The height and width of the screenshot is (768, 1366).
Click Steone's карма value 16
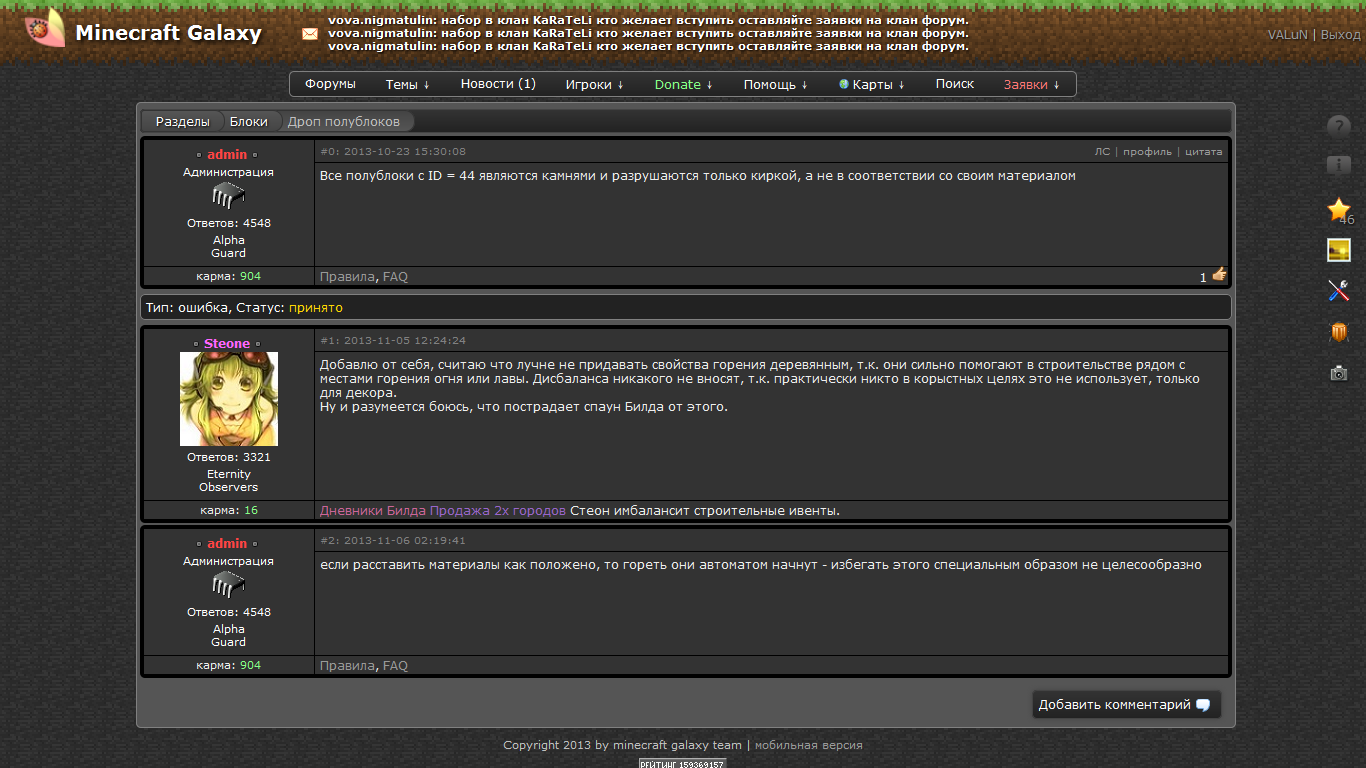[x=251, y=510]
